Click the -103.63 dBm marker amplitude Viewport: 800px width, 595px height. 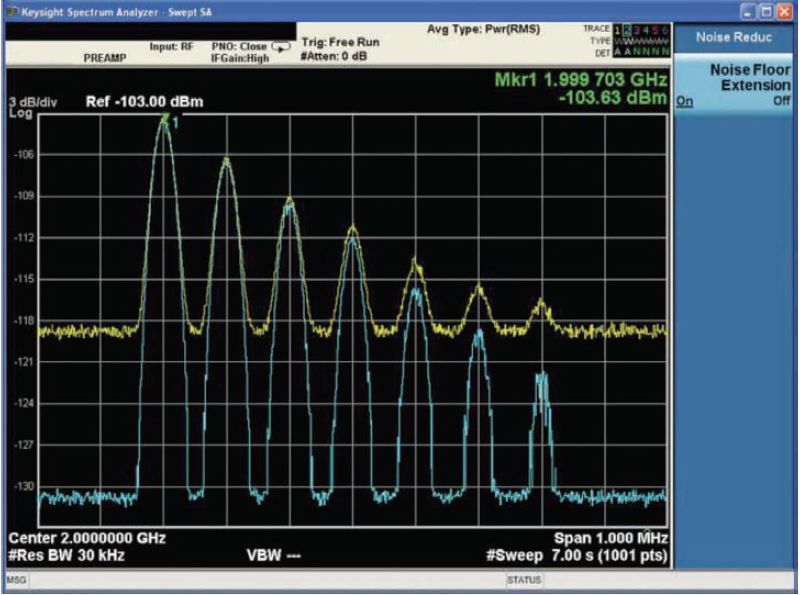coord(613,97)
